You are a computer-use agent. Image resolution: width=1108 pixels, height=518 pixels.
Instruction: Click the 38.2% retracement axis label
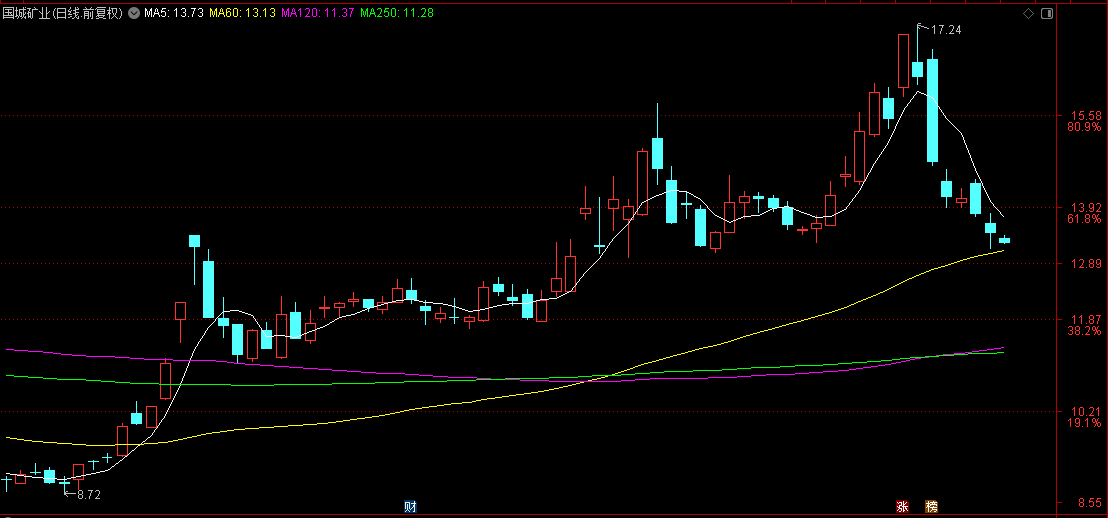point(1083,331)
